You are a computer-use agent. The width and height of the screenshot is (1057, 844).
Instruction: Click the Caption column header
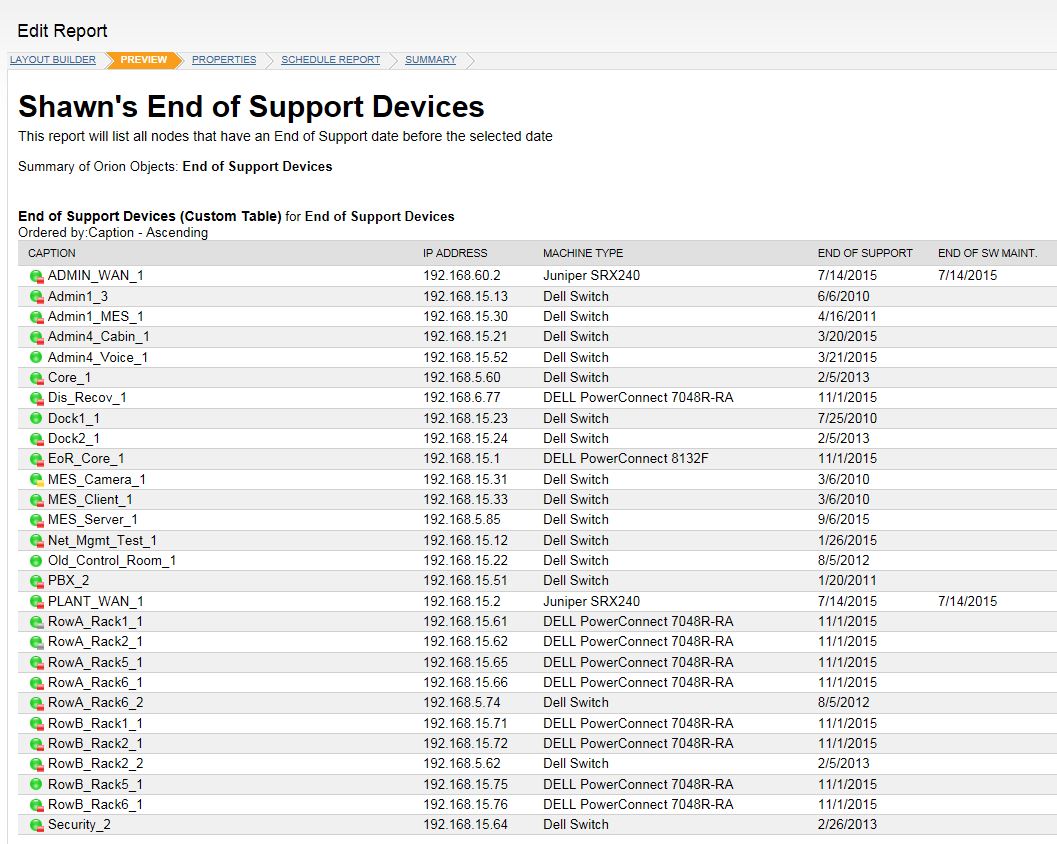[x=52, y=253]
